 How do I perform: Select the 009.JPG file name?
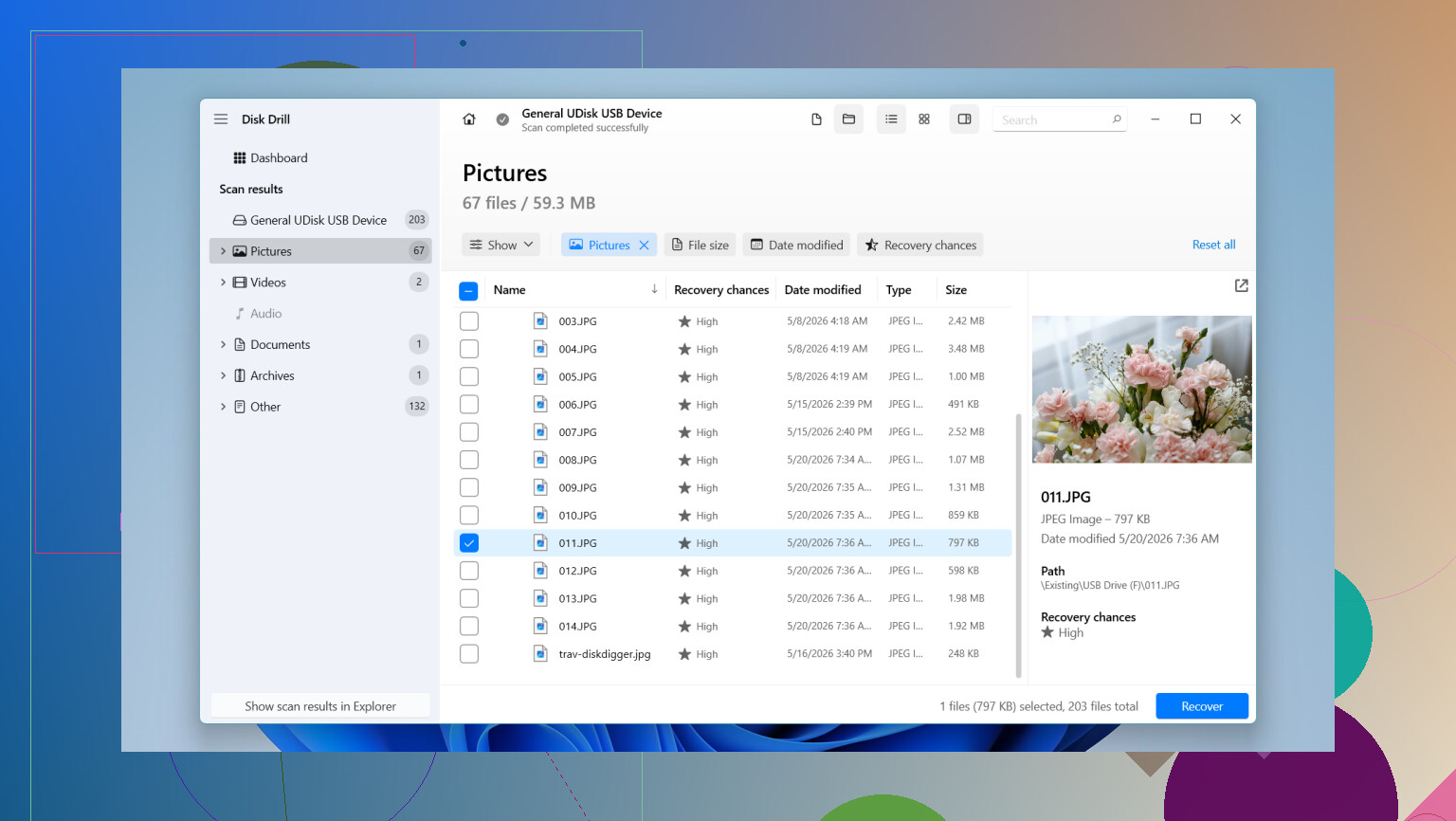point(577,488)
